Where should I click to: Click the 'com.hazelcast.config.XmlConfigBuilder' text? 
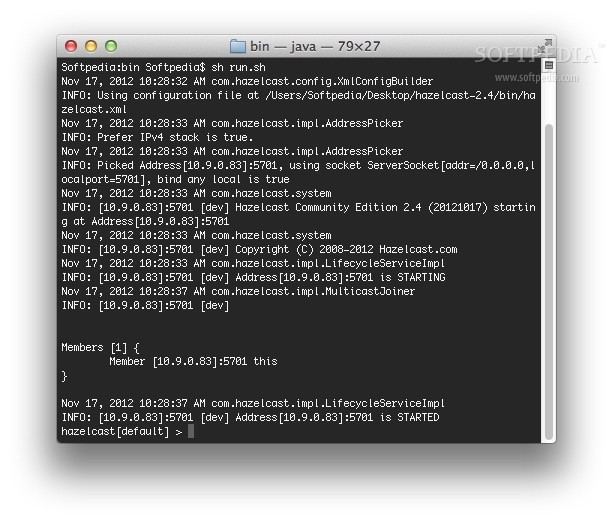click(322, 81)
